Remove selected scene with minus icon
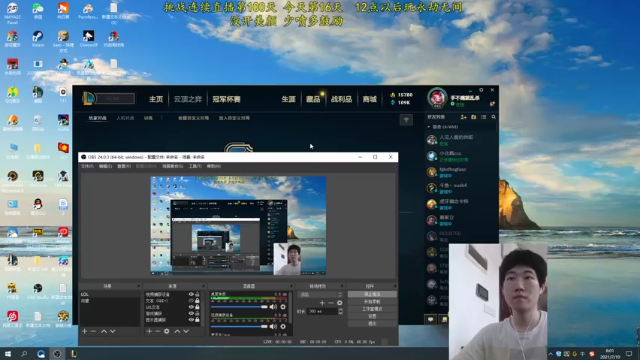Viewport: 640px width, 360px height. [93, 331]
